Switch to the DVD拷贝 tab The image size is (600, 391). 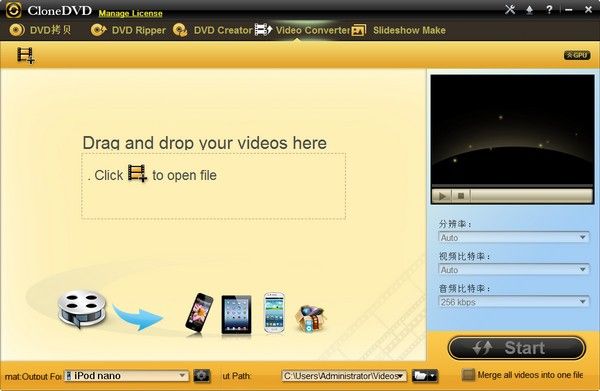pyautogui.click(x=40, y=30)
